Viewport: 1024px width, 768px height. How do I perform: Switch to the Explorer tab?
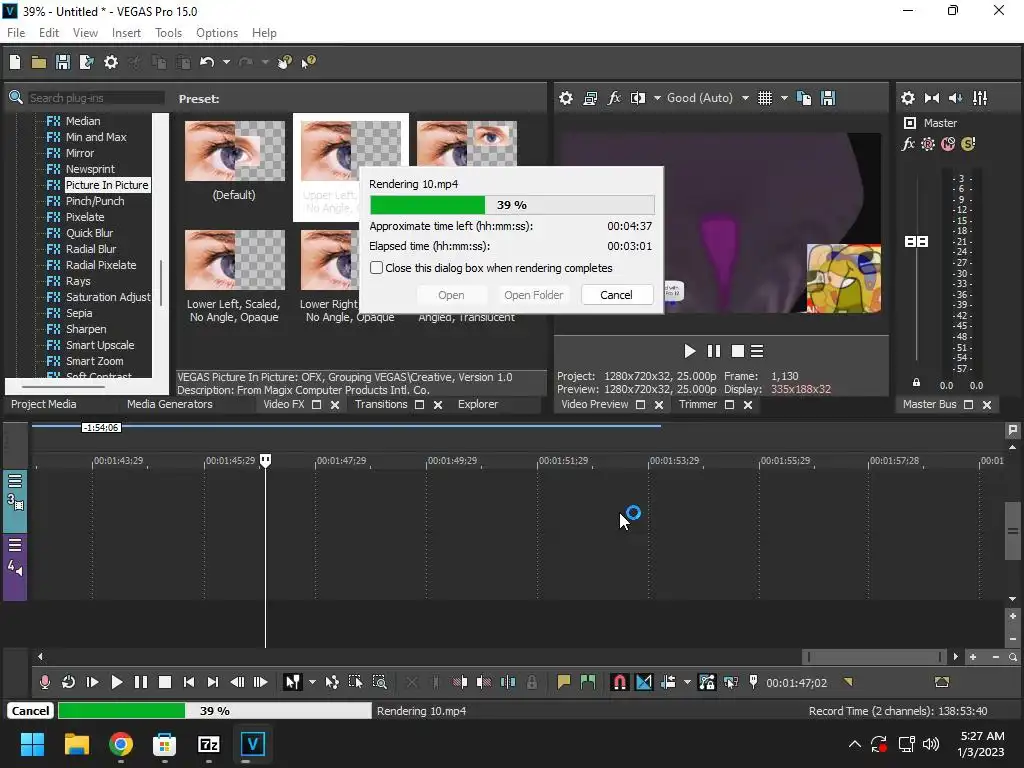477,404
